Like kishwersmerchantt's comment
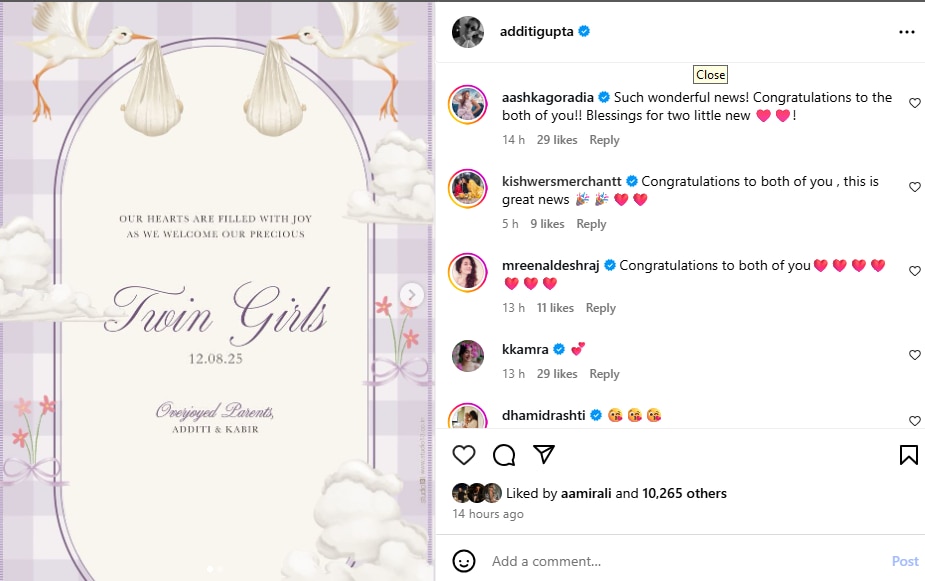Viewport: 925px width, 581px height. point(914,187)
